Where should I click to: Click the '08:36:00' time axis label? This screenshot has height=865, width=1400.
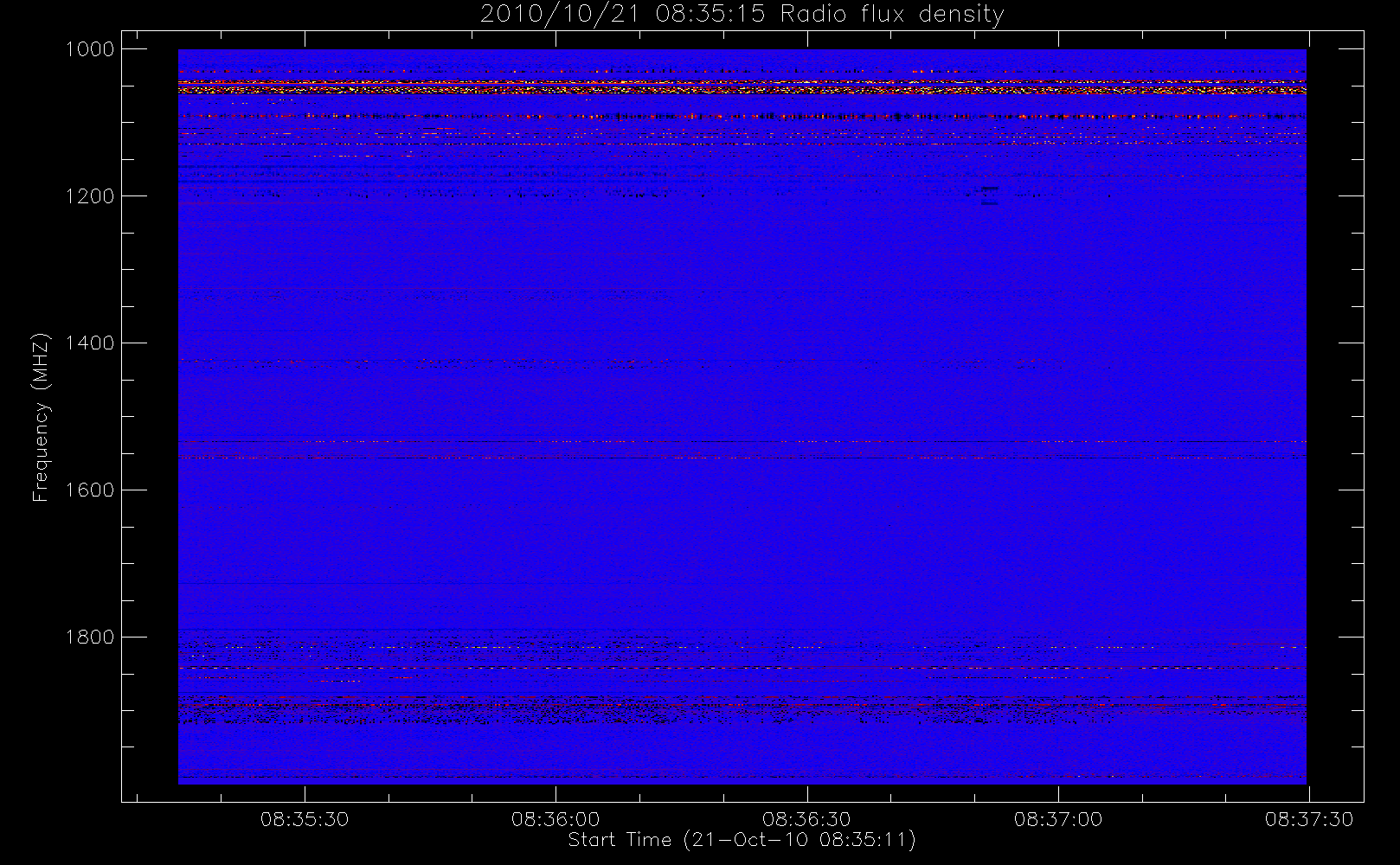[x=556, y=819]
